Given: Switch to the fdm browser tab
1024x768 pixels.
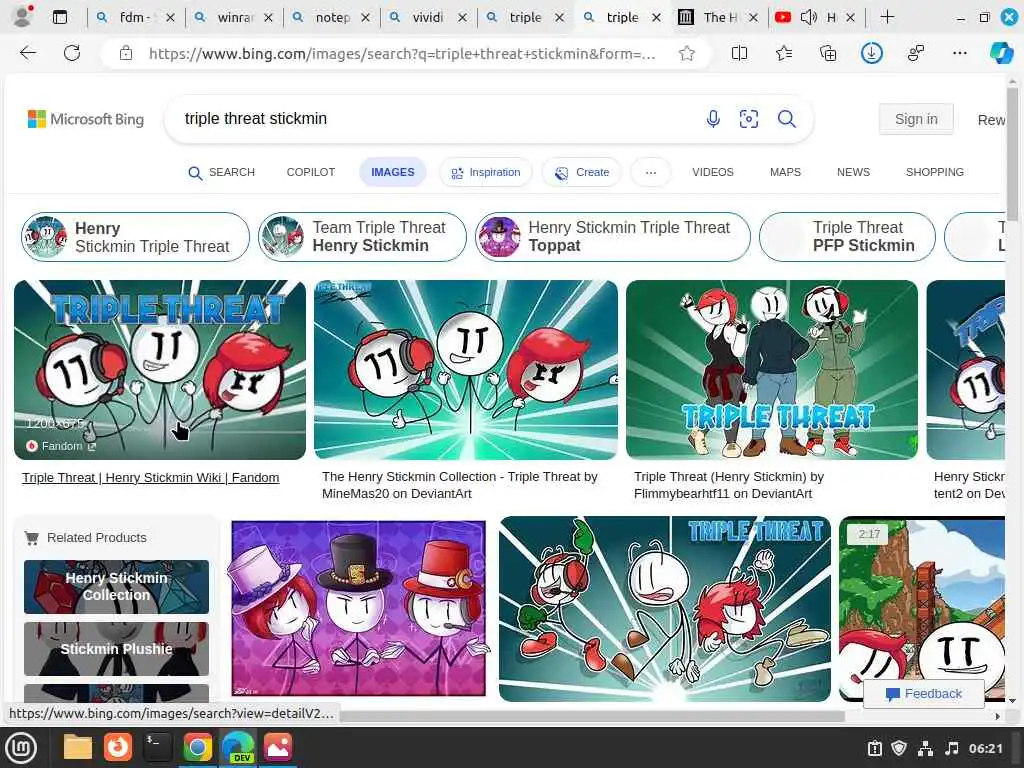Looking at the screenshot, I should (135, 18).
